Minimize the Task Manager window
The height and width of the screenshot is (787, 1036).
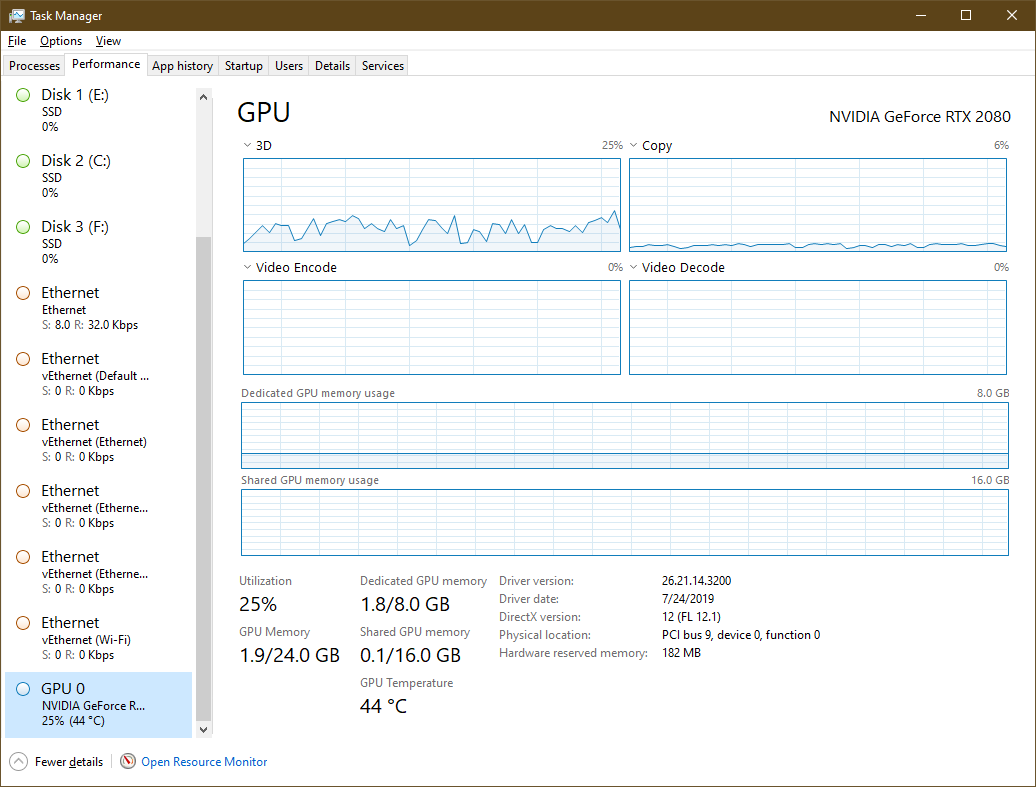(x=921, y=15)
